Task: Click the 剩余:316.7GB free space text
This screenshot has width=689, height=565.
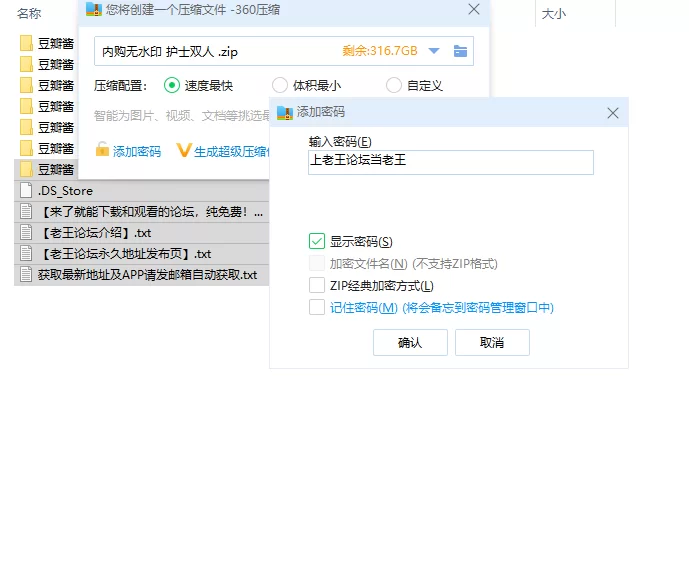Action: (380, 51)
